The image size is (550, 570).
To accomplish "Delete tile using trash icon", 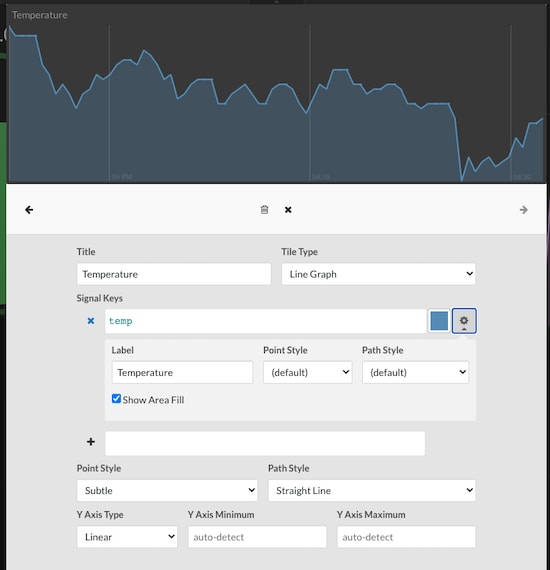I will point(265,210).
